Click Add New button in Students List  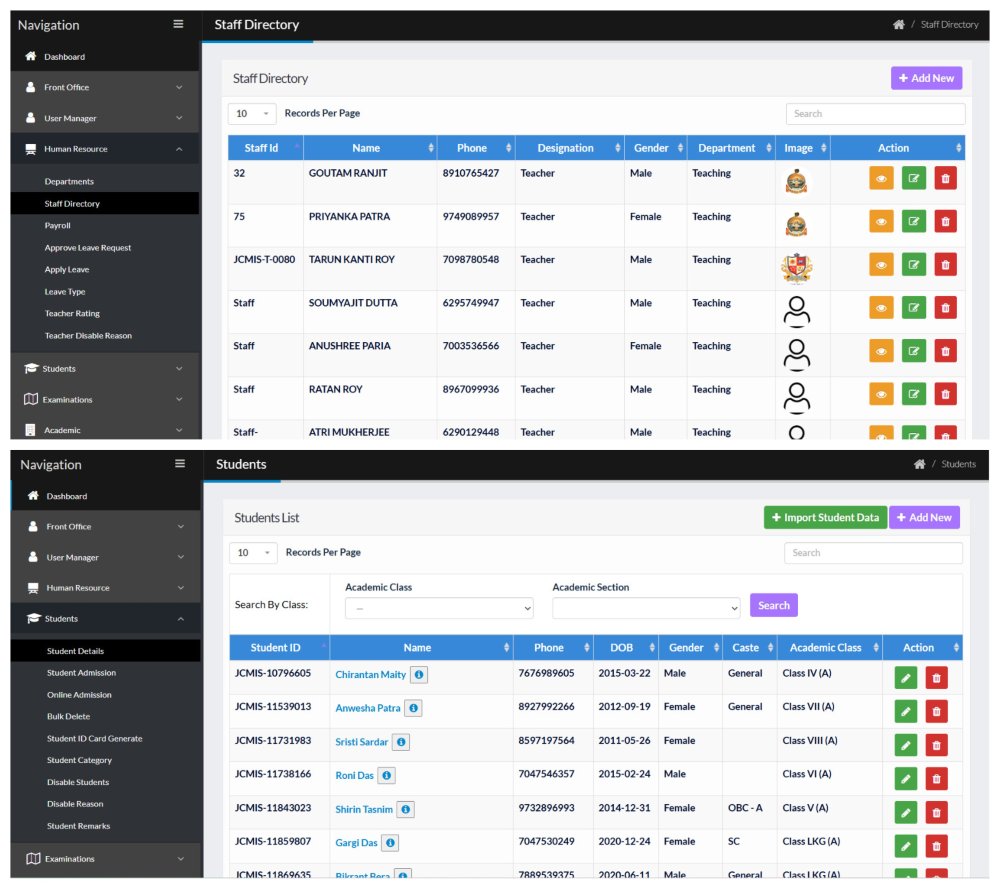(x=924, y=518)
